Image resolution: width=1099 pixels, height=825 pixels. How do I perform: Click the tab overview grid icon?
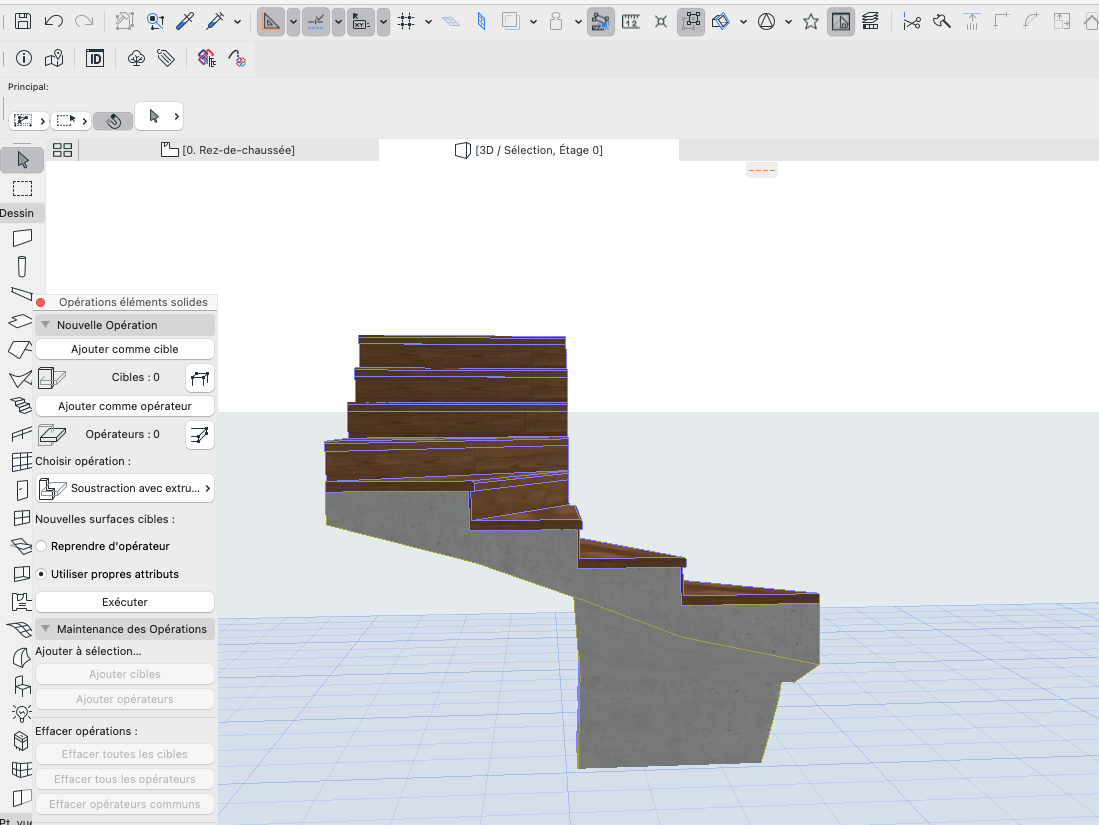pos(62,150)
